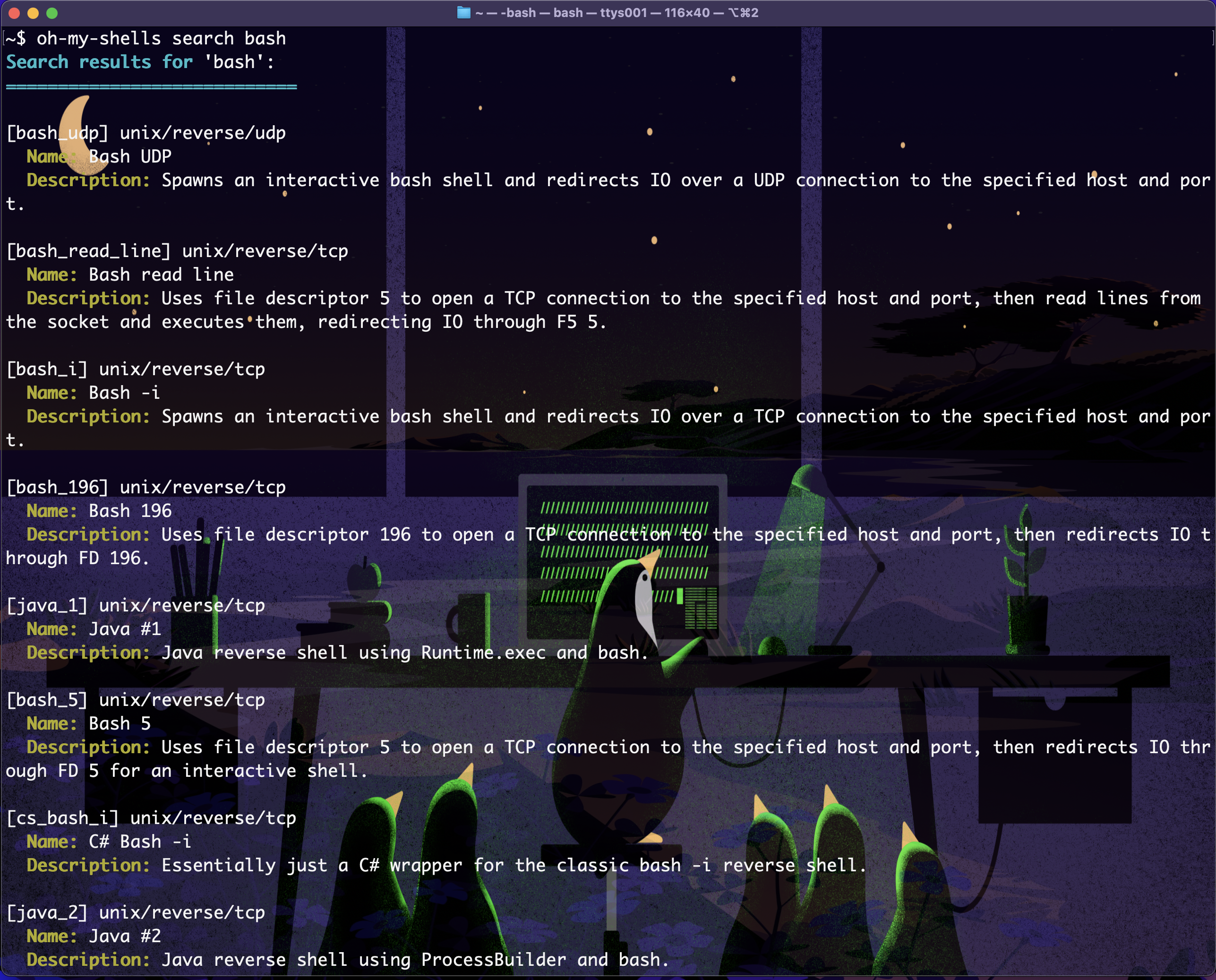The width and height of the screenshot is (1216, 980).
Task: Click the red close window button
Action: pos(15,13)
